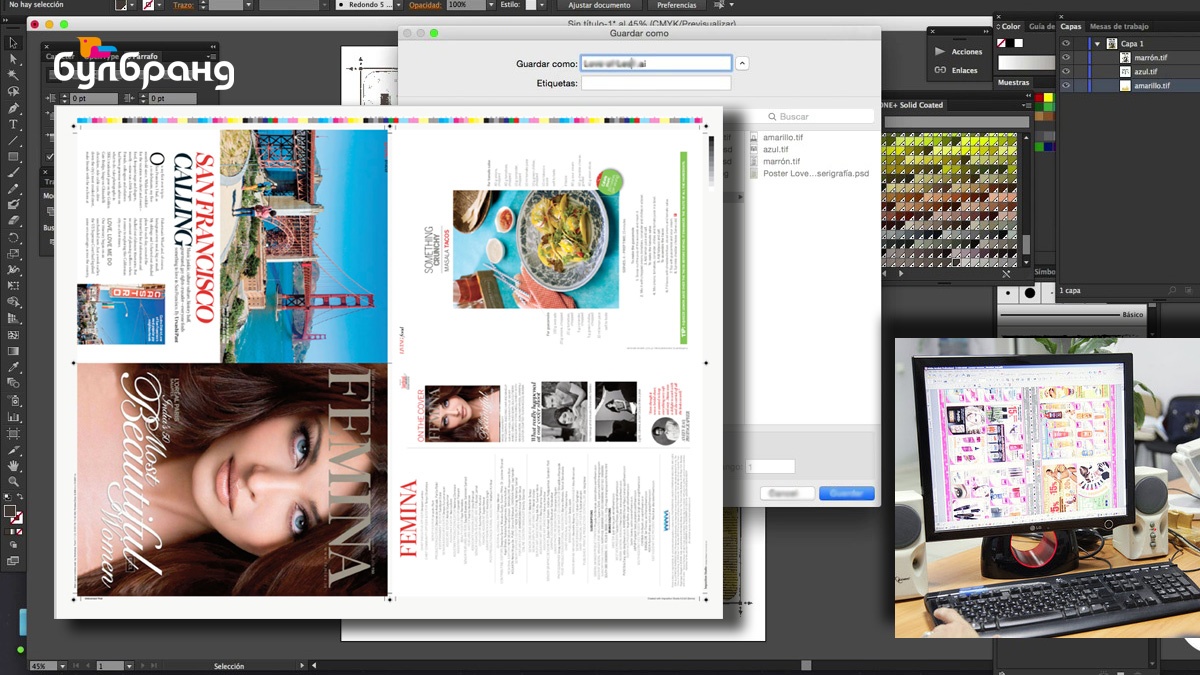Collapse the Capa 1 layer group
This screenshot has height=675, width=1200.
[1097, 44]
